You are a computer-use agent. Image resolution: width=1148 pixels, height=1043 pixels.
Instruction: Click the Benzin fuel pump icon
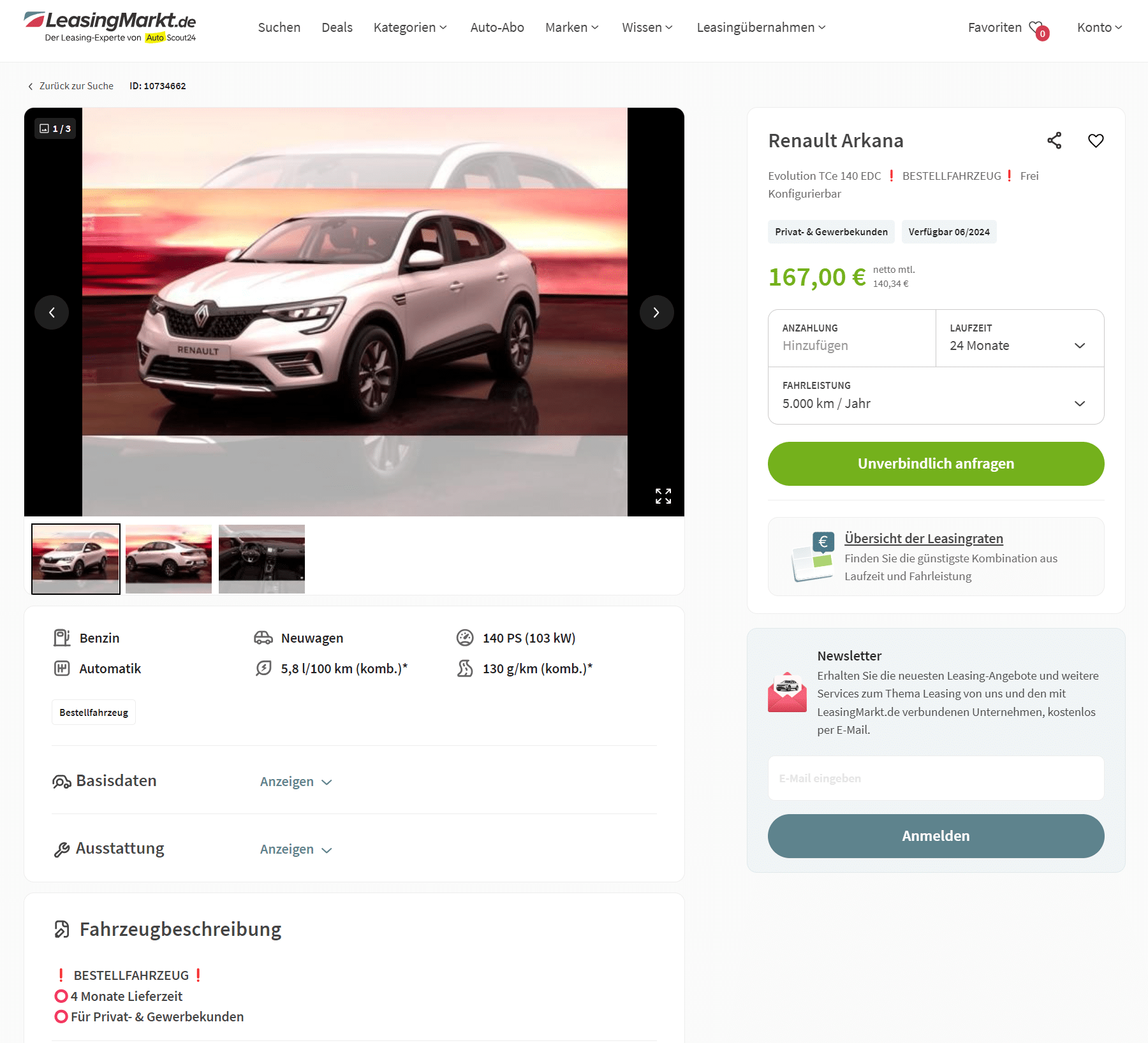[62, 638]
